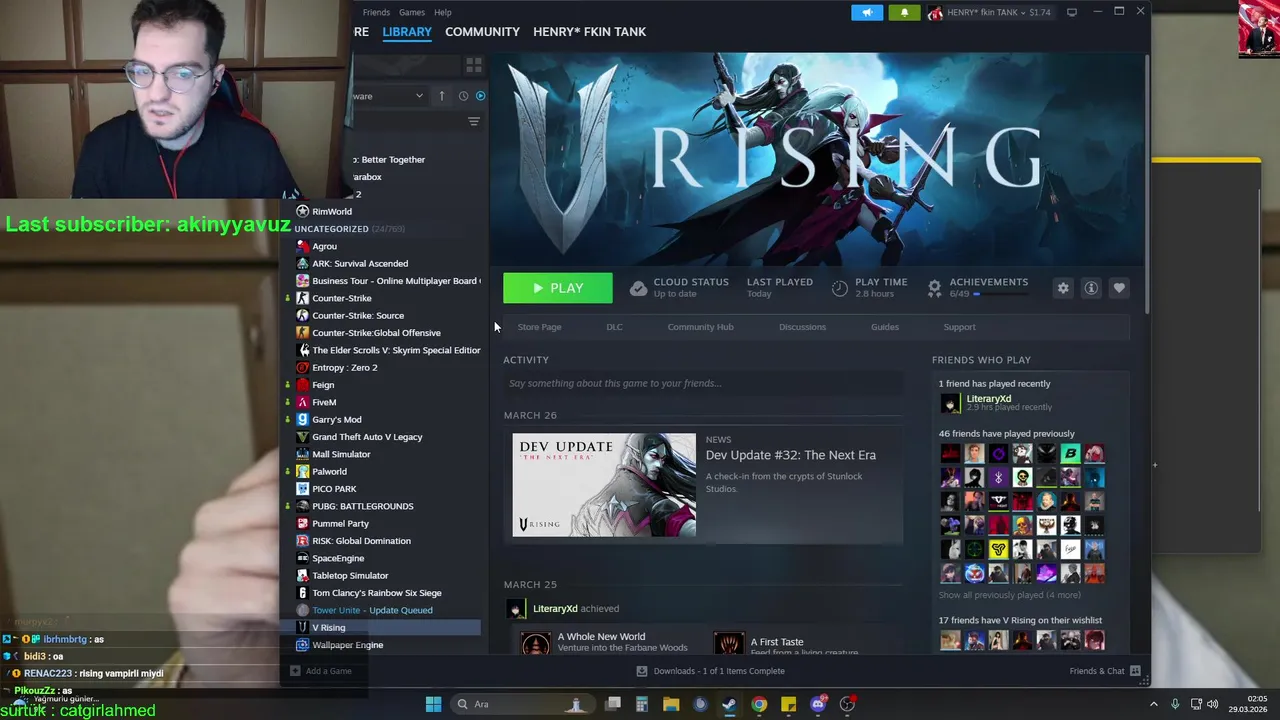Go to the COMMUNITY tab
Viewport: 1280px width, 720px height.
click(482, 32)
